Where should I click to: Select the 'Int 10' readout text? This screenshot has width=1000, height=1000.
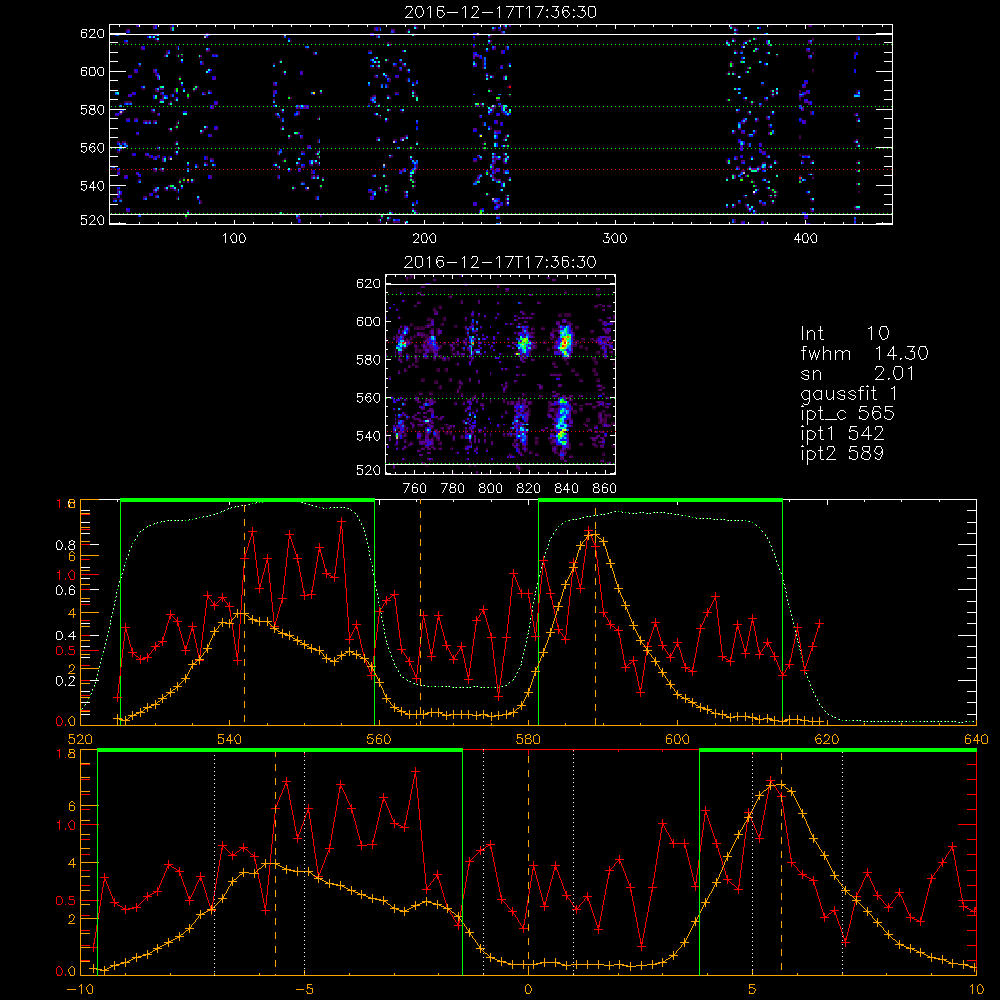[845, 333]
